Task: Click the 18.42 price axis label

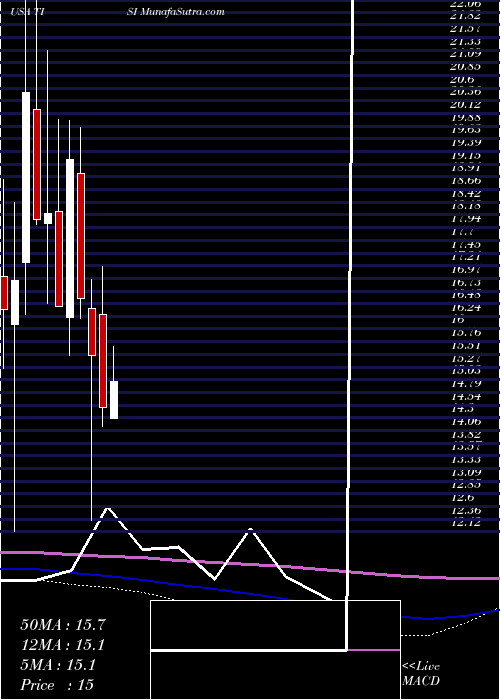Action: (468, 193)
